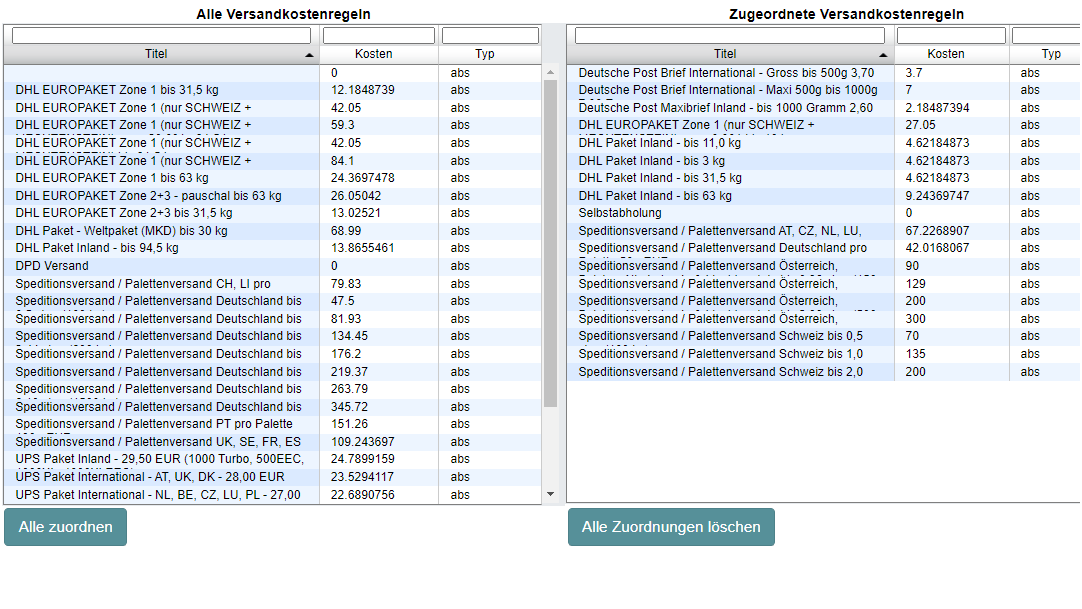Select Speditionsversand / Palettenversand CH, LI pro
The width and height of the screenshot is (1082, 609).
(273, 284)
